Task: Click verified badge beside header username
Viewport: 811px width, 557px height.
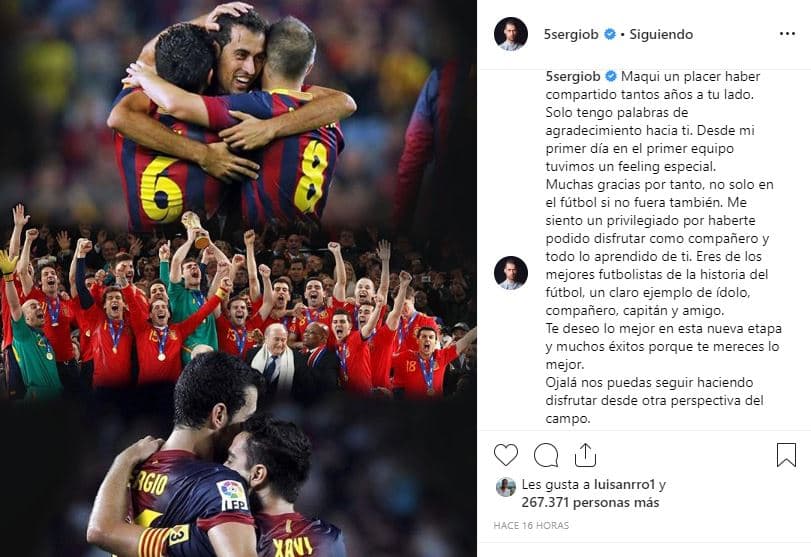Action: 610,34
